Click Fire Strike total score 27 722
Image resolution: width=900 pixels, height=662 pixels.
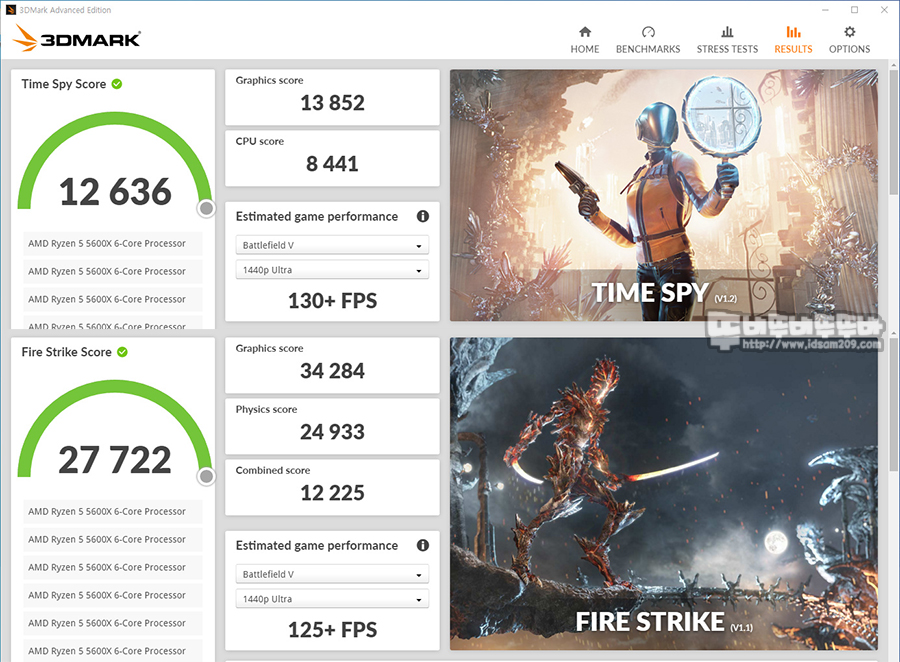(x=115, y=460)
